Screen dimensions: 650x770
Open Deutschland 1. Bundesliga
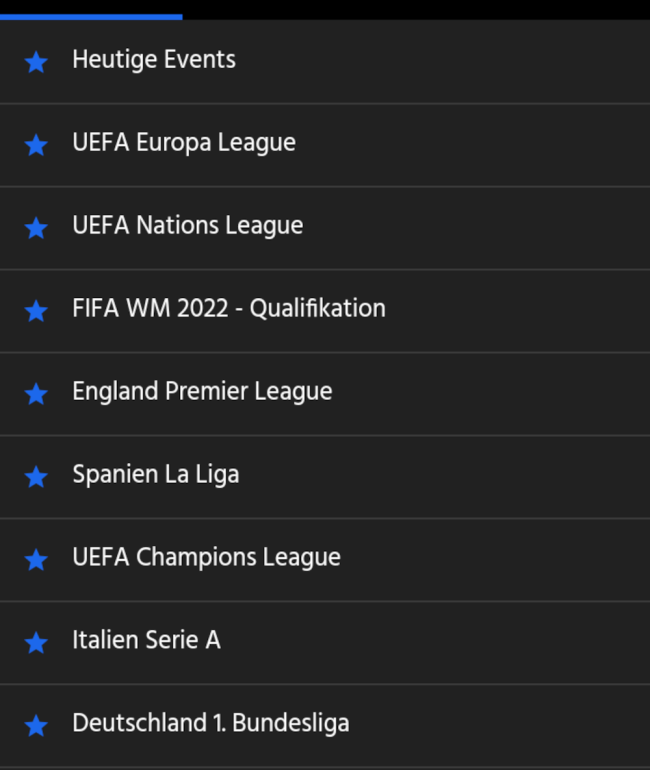[211, 724]
